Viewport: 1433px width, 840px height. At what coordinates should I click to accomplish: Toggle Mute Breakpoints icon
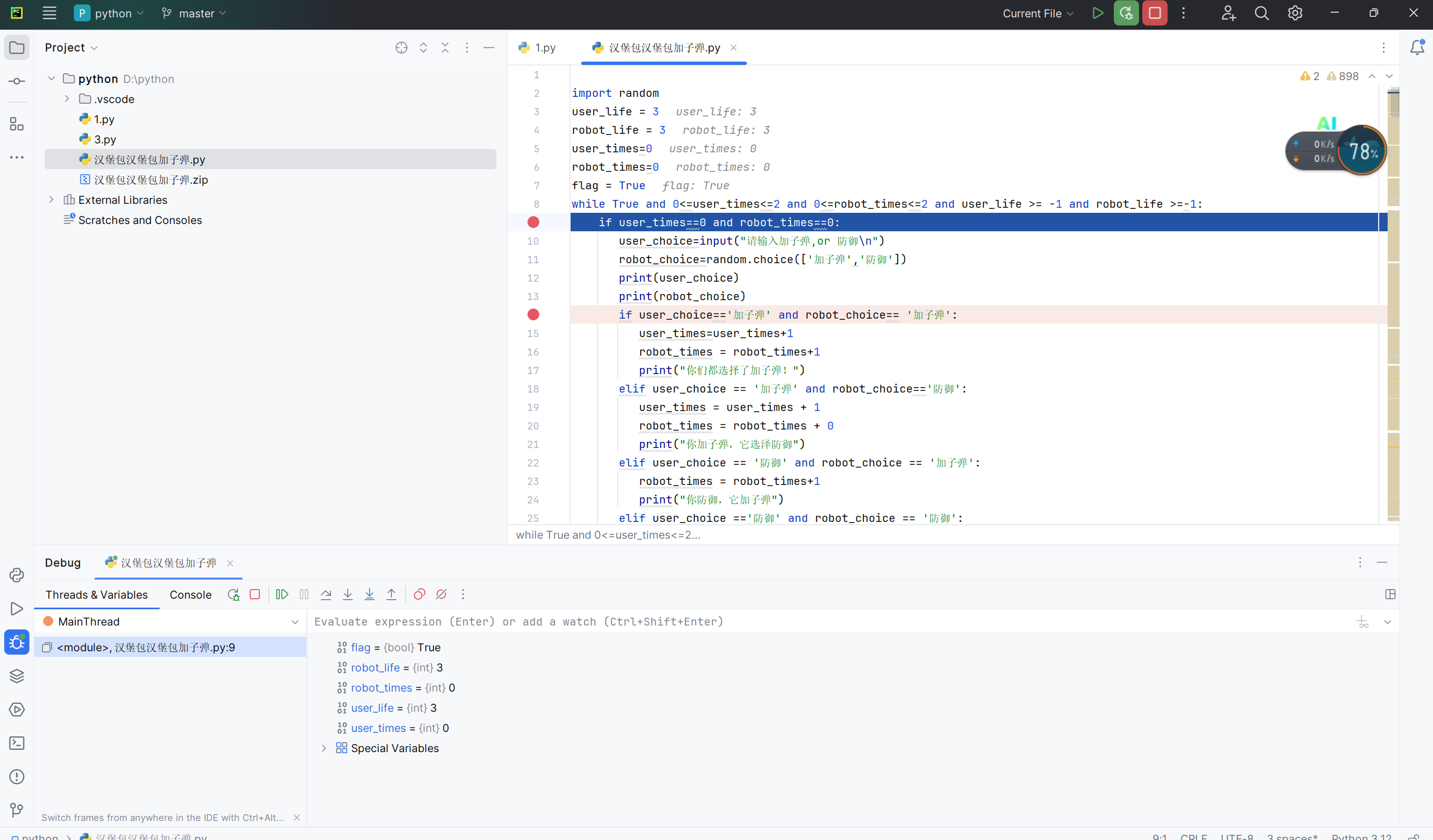441,594
